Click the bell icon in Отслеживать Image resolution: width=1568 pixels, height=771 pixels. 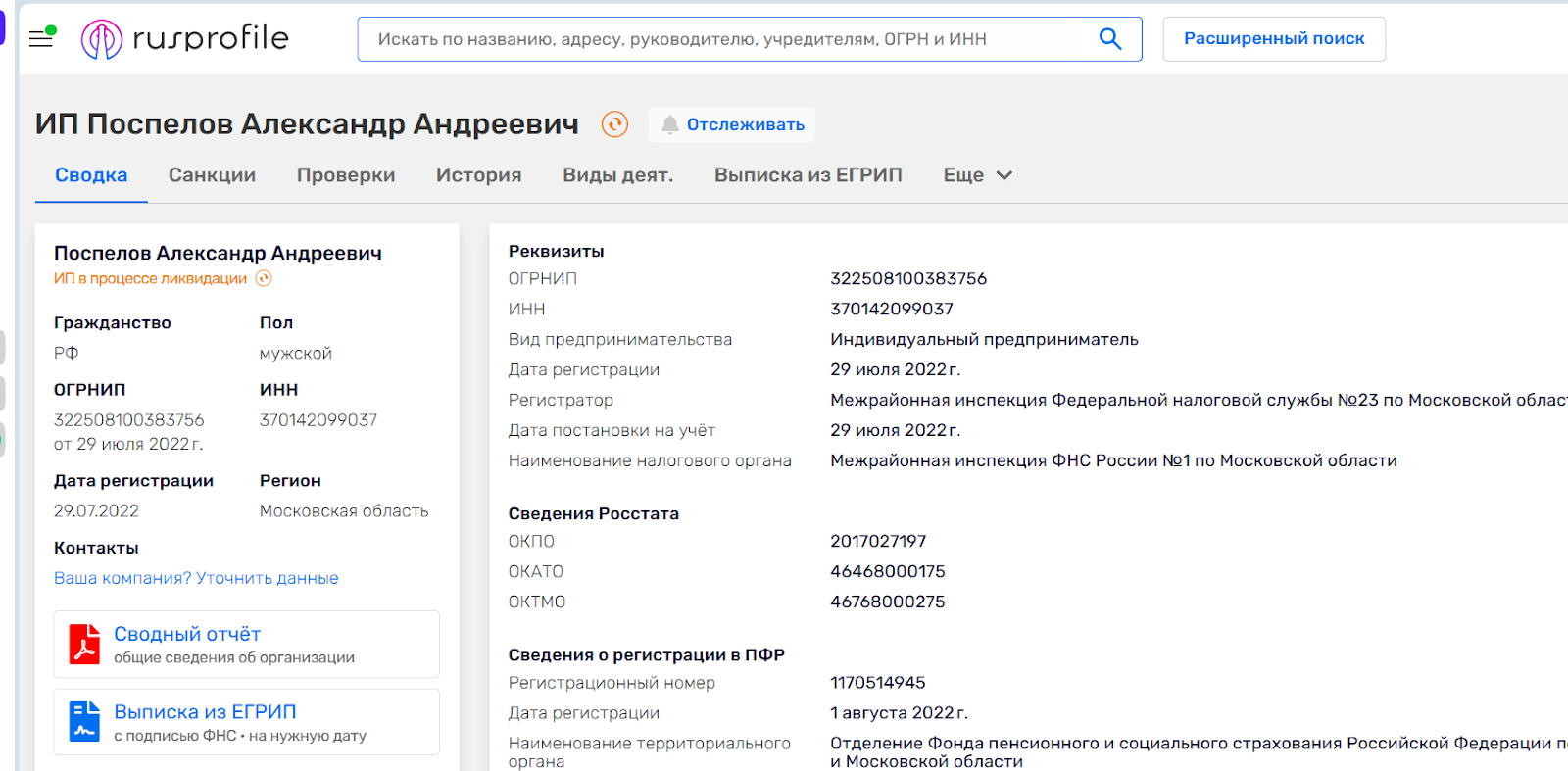670,124
